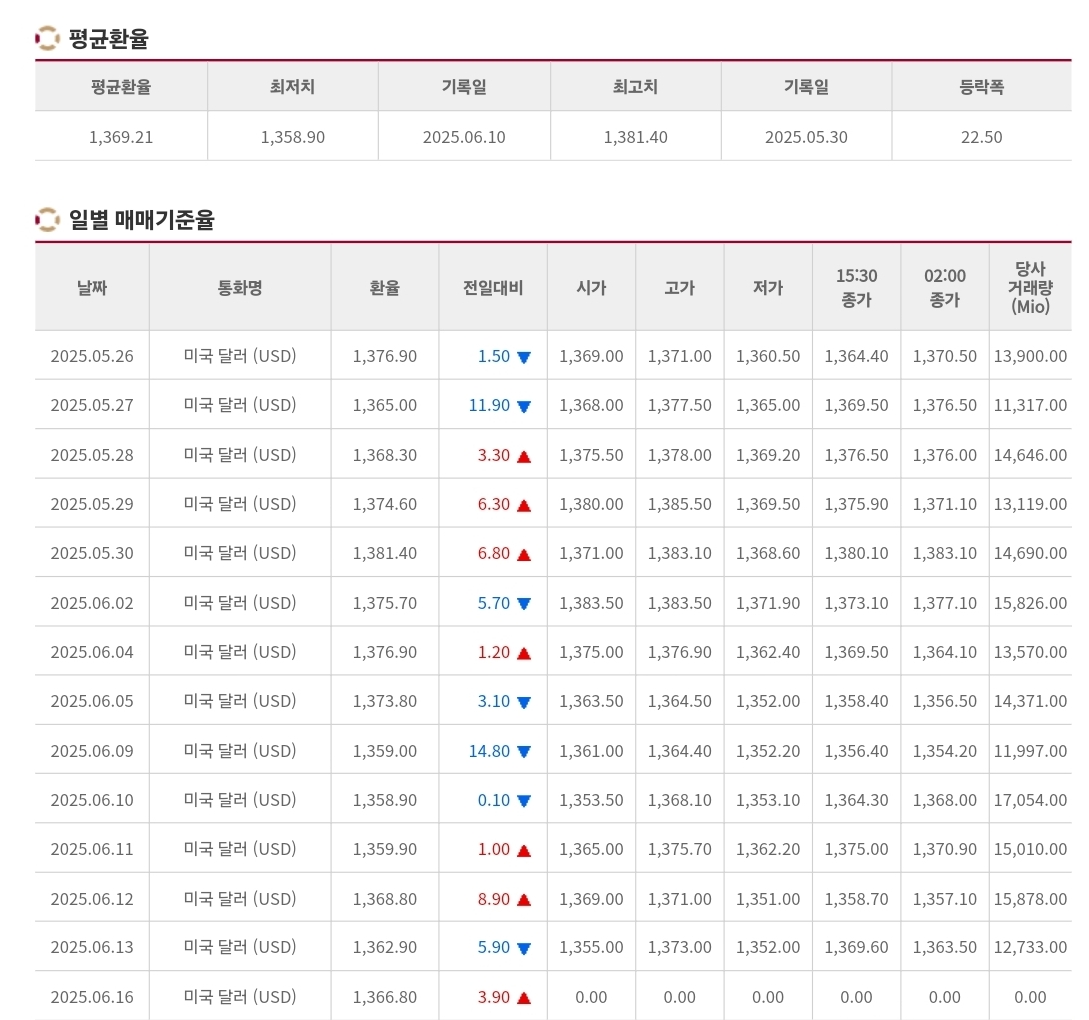Click the blue down arrow beside 0.10
Screen dimensions: 1089x1020
point(524,801)
